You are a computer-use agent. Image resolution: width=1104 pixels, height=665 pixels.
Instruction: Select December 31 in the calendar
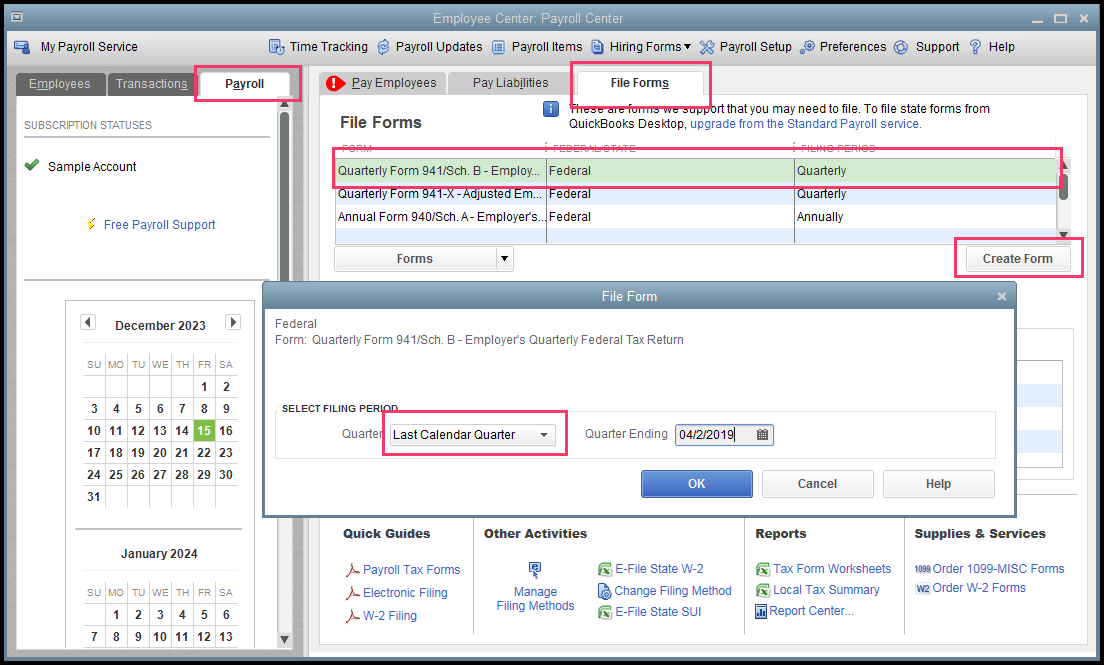coord(94,497)
